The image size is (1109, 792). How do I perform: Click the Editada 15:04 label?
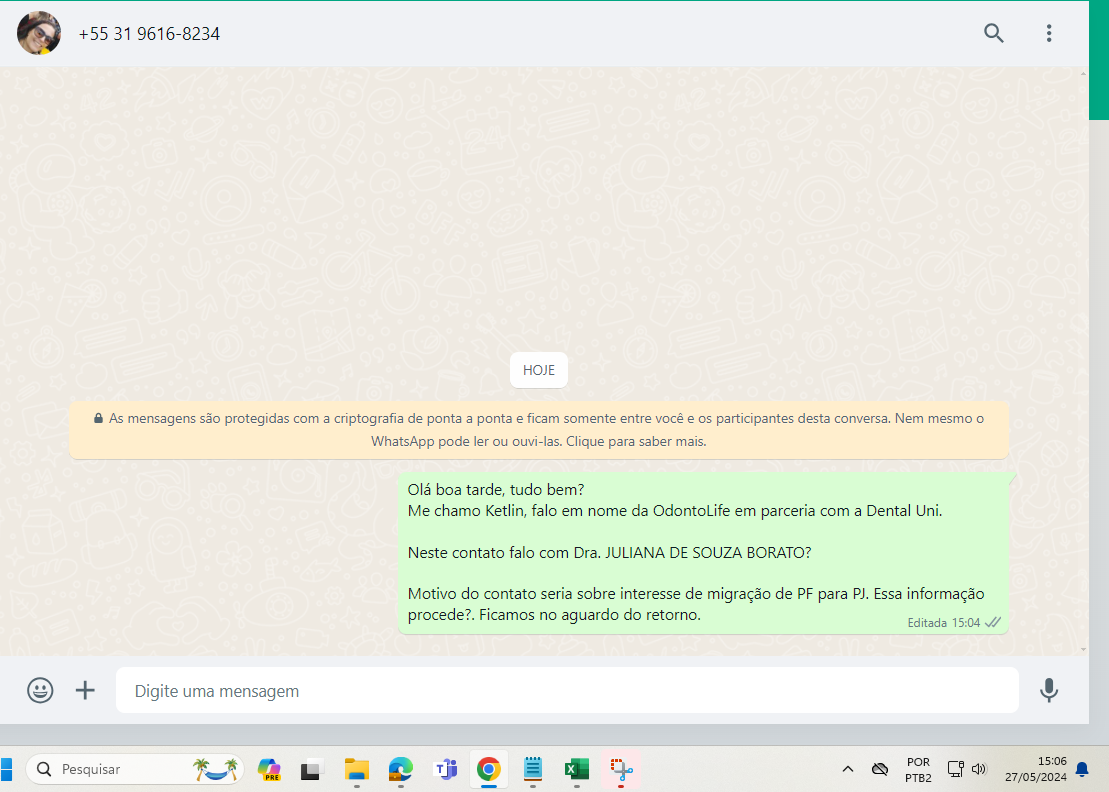coord(943,623)
